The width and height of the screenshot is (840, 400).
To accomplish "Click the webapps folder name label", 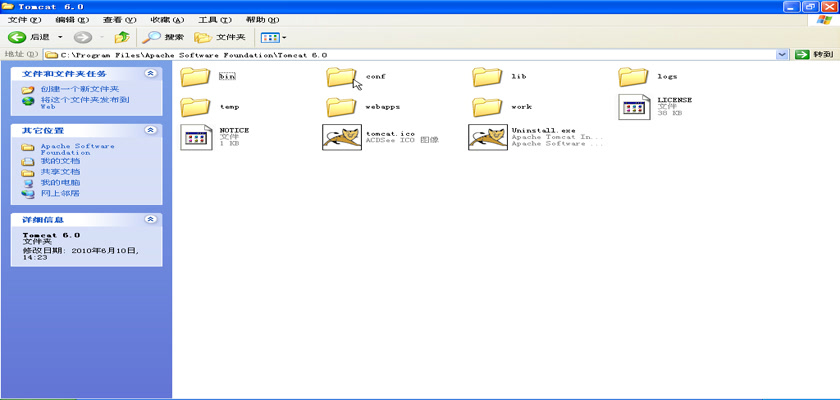I will [x=382, y=107].
